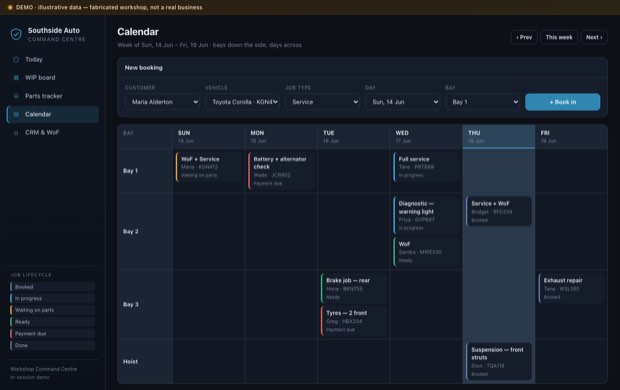This screenshot has height=390, width=620.
Task: Click the In progress legend item
Action: pos(53,299)
